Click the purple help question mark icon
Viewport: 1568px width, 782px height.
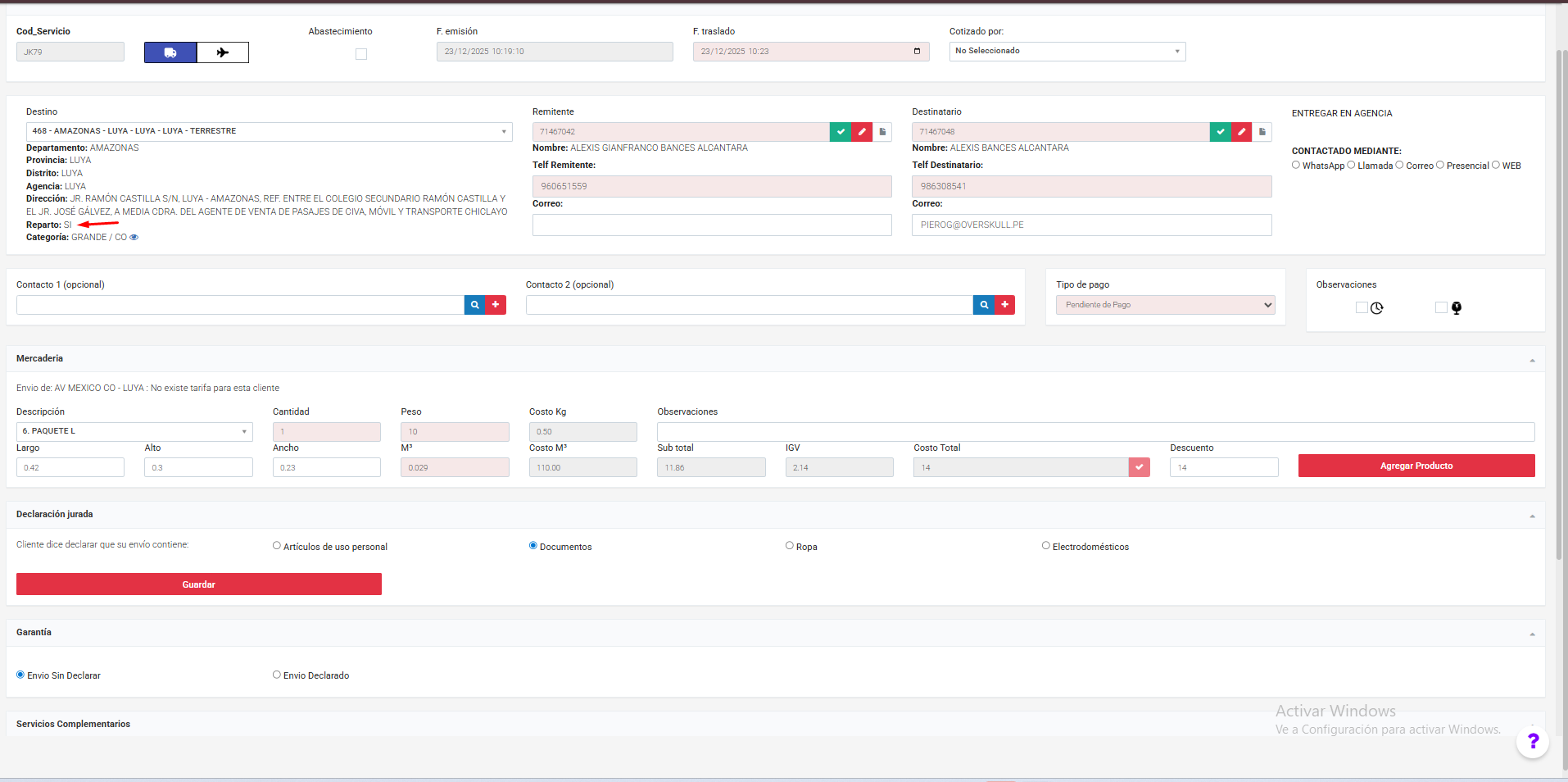pos(1532,742)
